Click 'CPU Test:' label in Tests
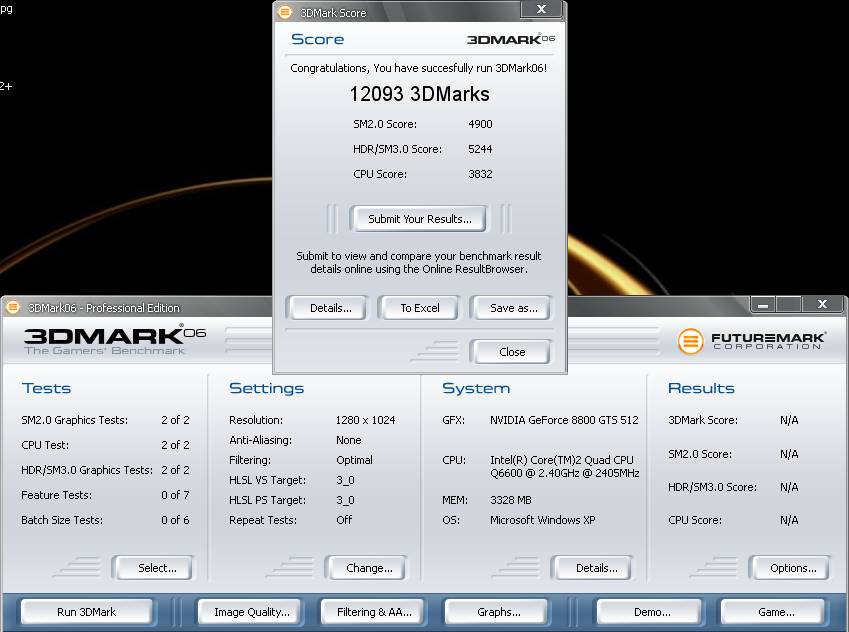849x632 pixels. 45,445
